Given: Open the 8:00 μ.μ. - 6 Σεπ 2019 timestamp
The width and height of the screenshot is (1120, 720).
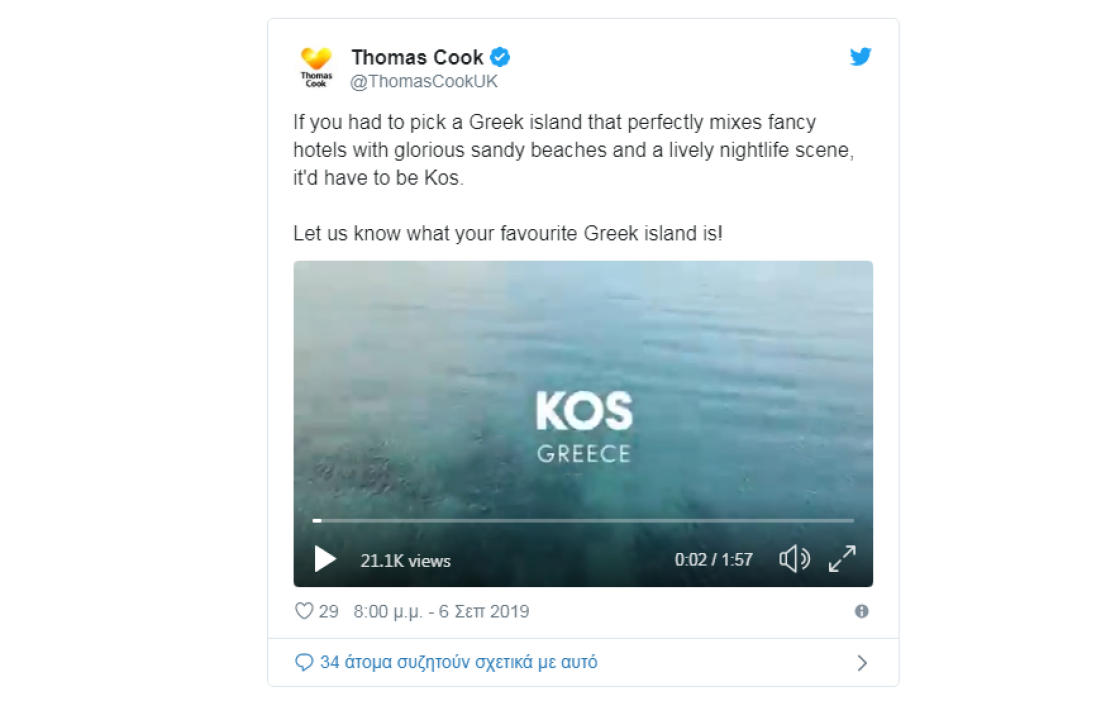Looking at the screenshot, I should coord(441,611).
